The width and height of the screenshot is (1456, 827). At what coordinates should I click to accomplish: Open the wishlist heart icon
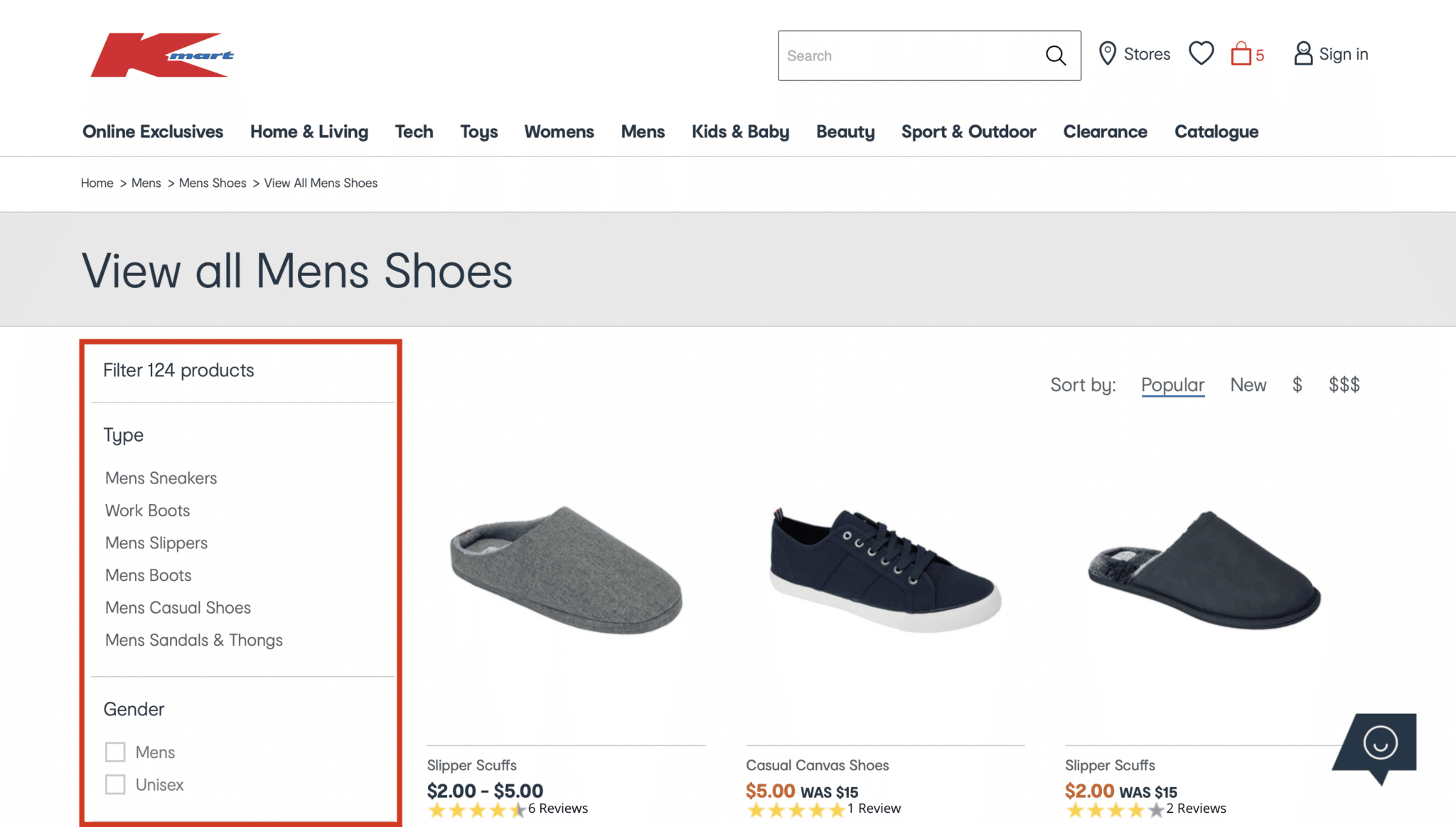tap(1201, 53)
